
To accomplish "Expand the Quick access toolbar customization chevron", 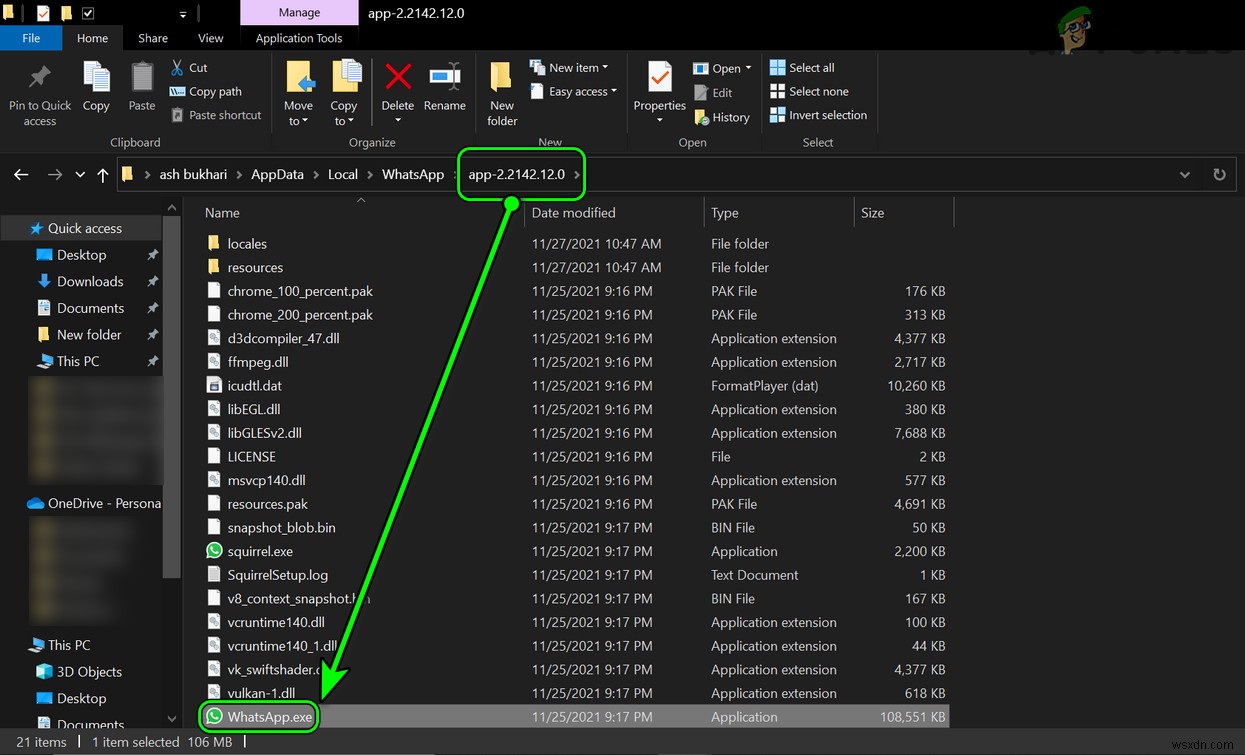I will (x=181, y=14).
